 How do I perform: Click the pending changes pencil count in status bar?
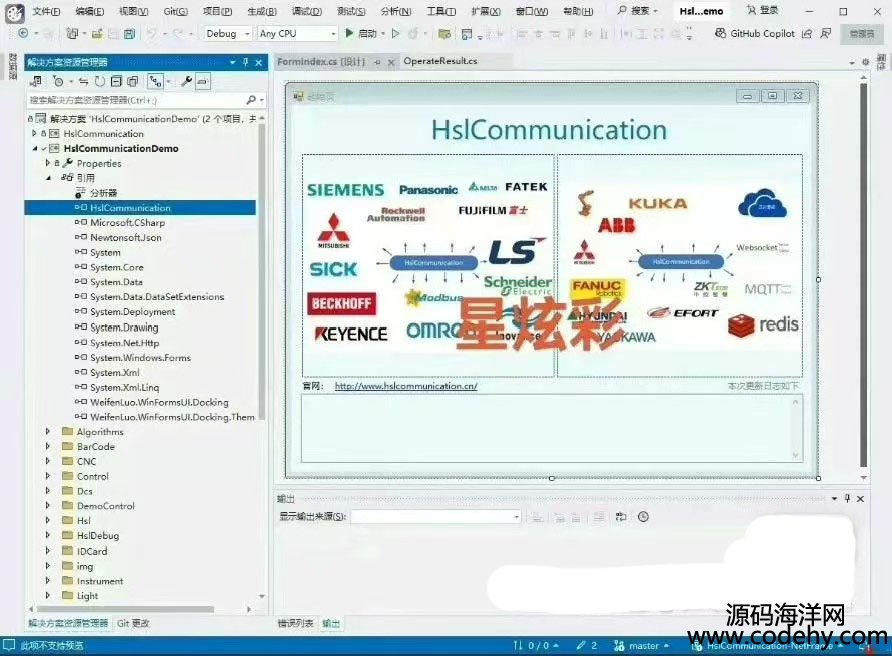coord(586,646)
